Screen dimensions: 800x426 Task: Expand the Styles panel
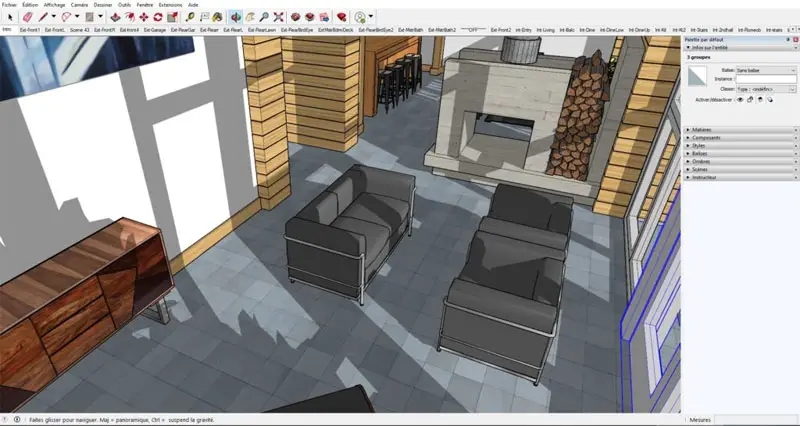coord(740,145)
